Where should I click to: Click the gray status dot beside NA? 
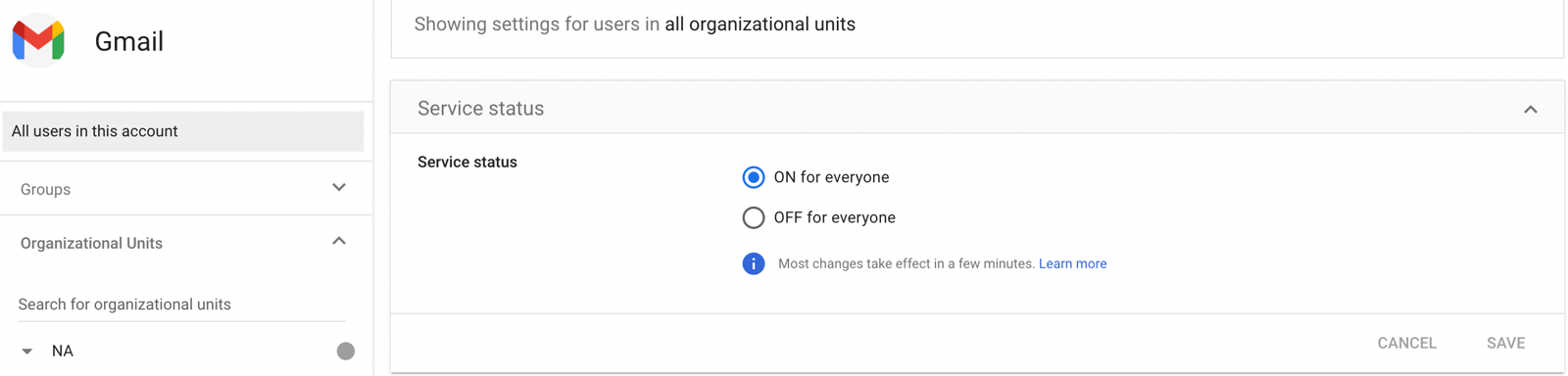[x=345, y=351]
